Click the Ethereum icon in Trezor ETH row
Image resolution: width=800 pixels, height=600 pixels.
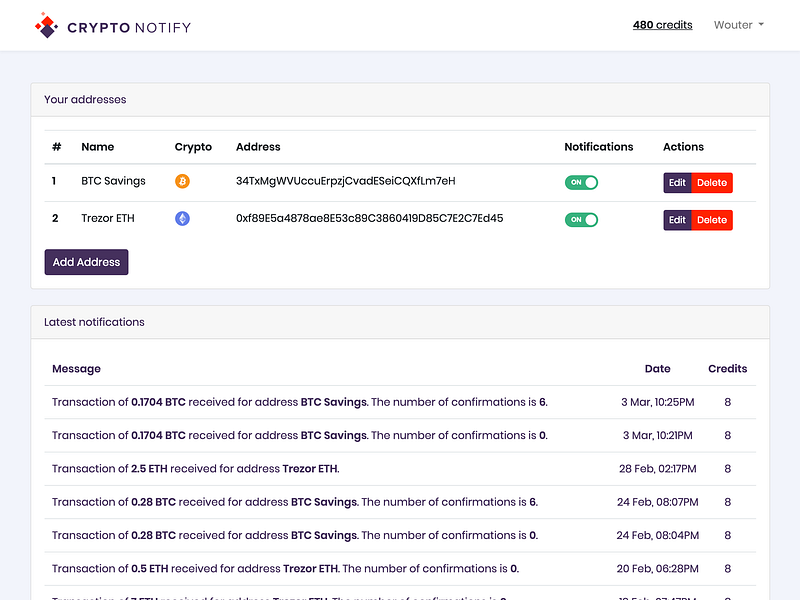pyautogui.click(x=182, y=218)
